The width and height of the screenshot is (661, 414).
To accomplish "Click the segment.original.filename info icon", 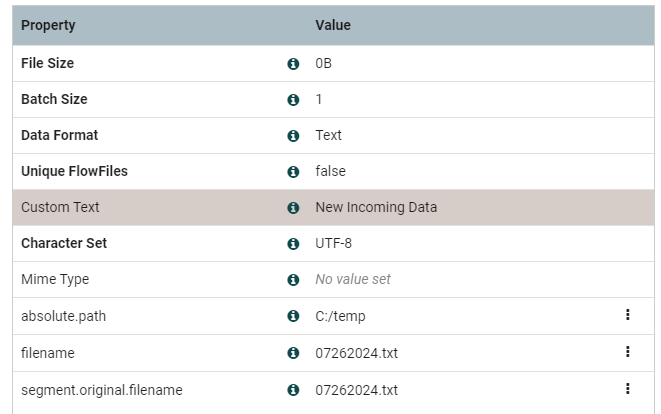I will (293, 390).
